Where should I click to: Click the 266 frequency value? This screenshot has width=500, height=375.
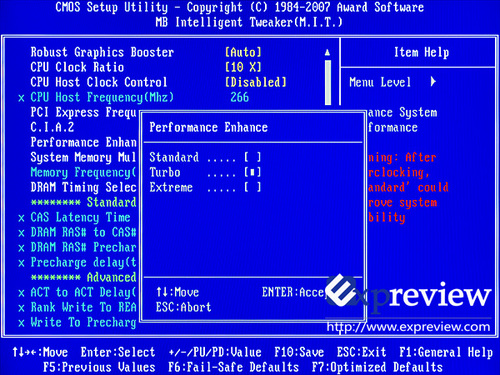pyautogui.click(x=240, y=97)
